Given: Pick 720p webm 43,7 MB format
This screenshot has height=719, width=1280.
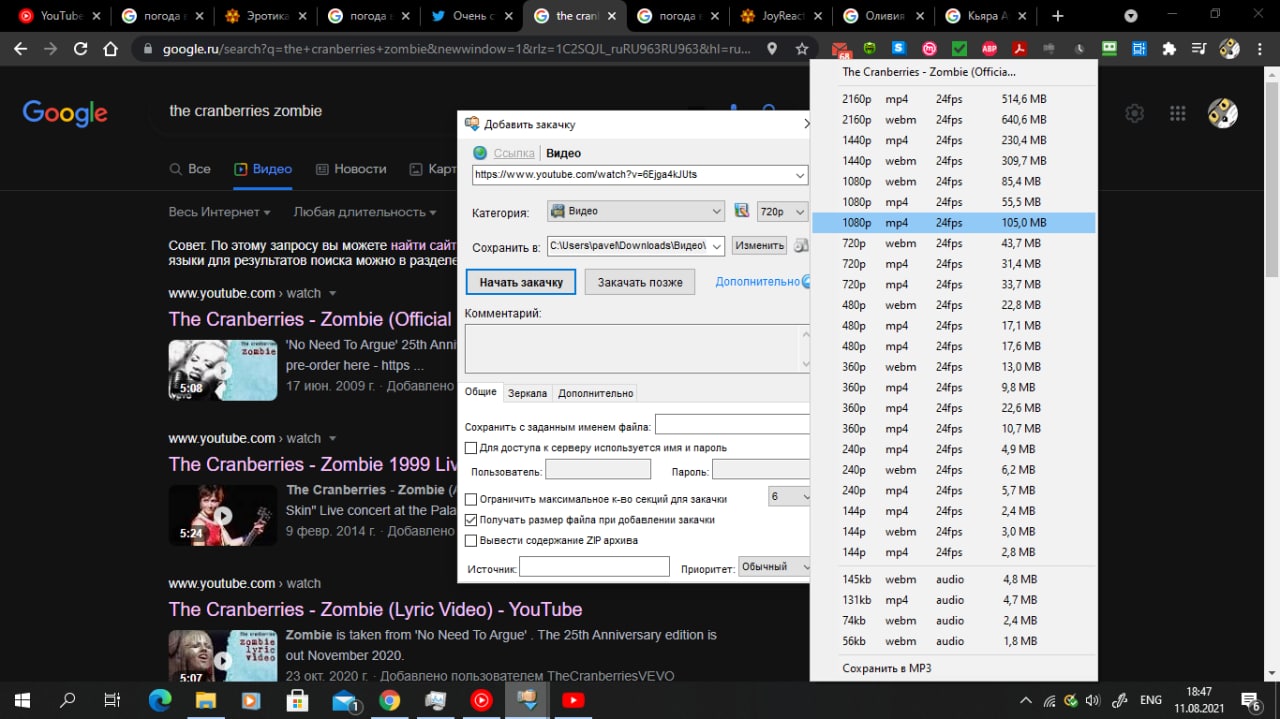Looking at the screenshot, I should (954, 243).
